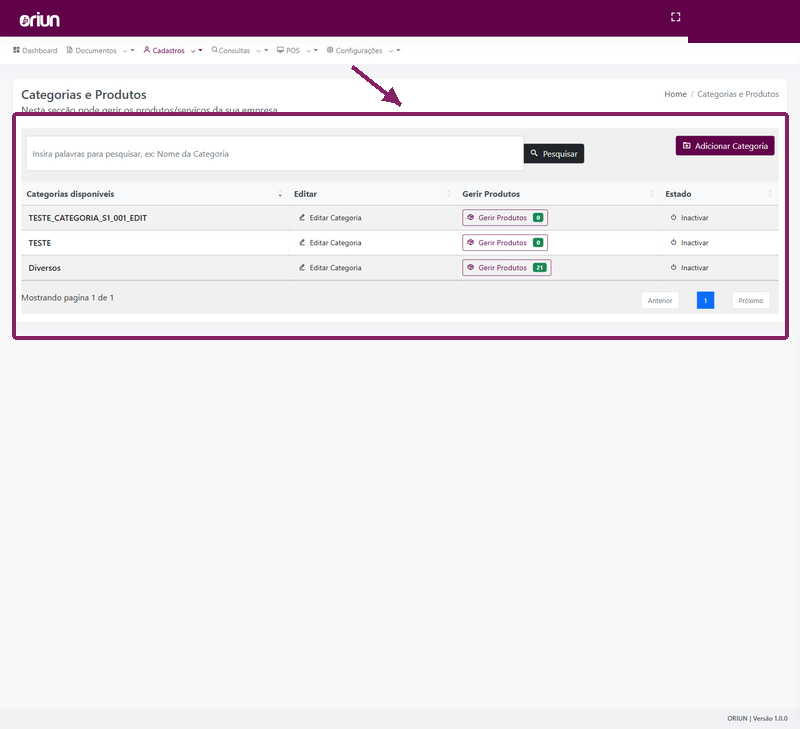Sort by Estado column
This screenshot has height=729, width=800.
pyautogui.click(x=719, y=194)
